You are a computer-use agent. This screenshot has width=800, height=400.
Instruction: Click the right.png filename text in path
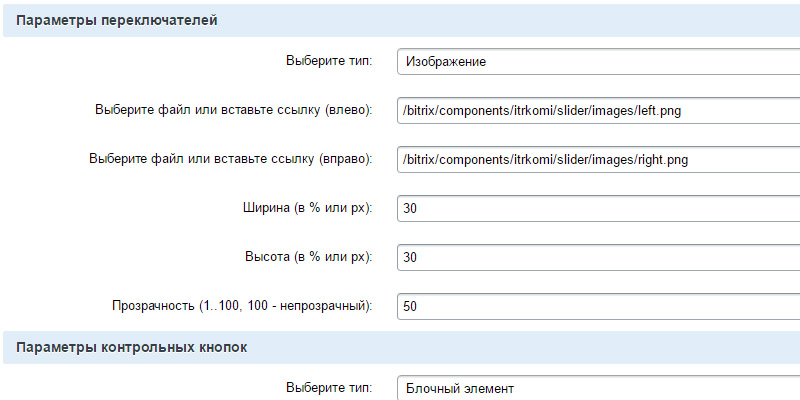[661, 160]
